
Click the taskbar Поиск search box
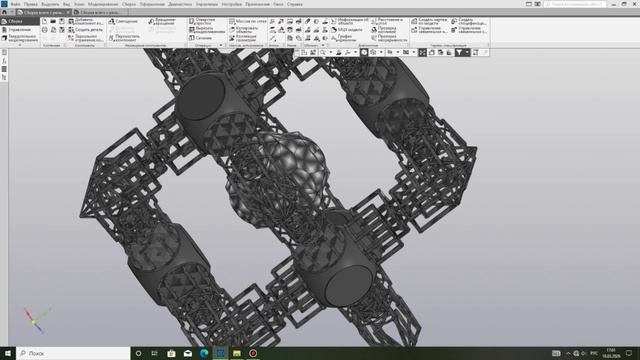pyautogui.click(x=73, y=353)
